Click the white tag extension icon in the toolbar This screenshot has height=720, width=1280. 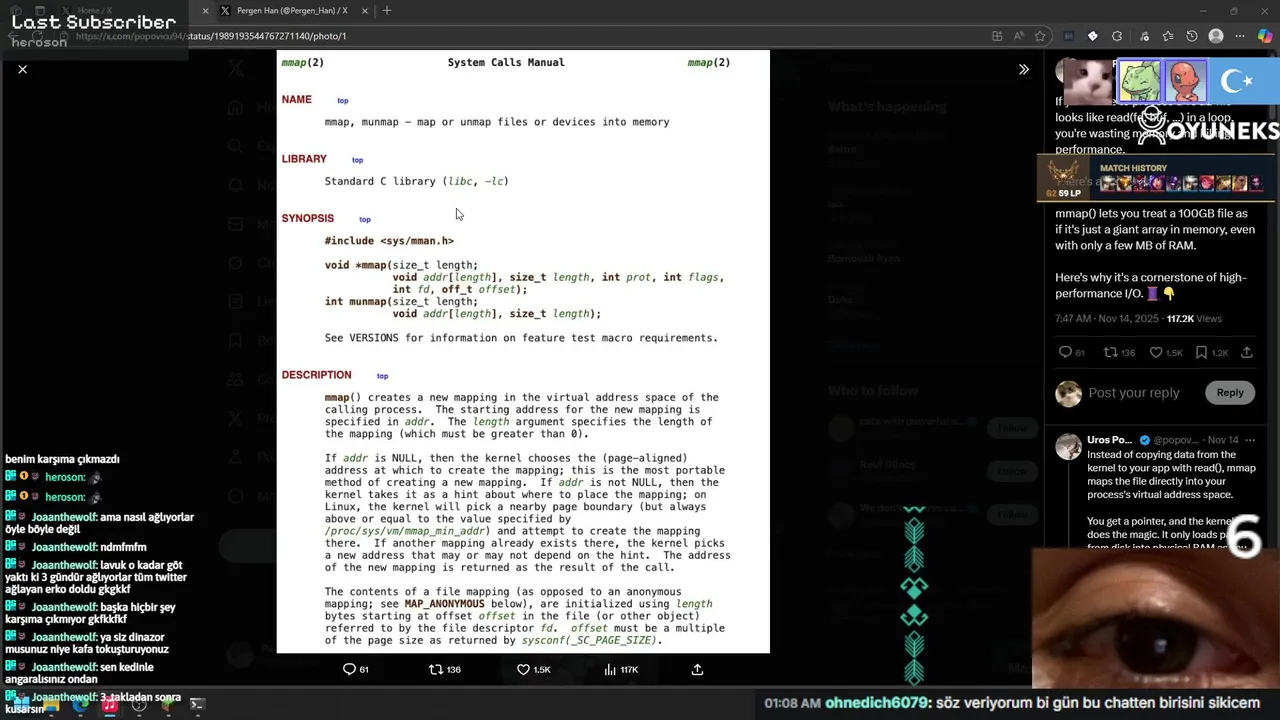[x=1093, y=36]
